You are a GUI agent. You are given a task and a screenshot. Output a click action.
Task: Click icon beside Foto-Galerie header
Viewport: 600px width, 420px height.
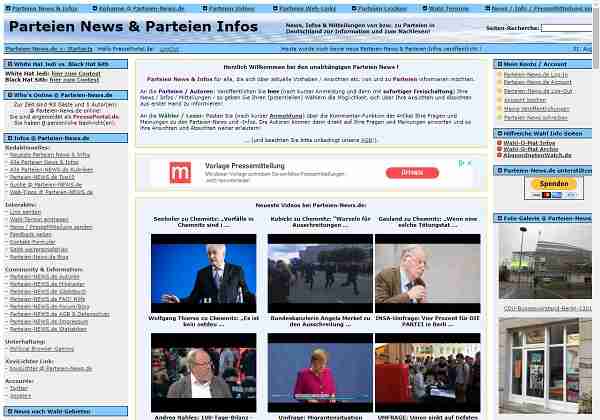[499, 218]
